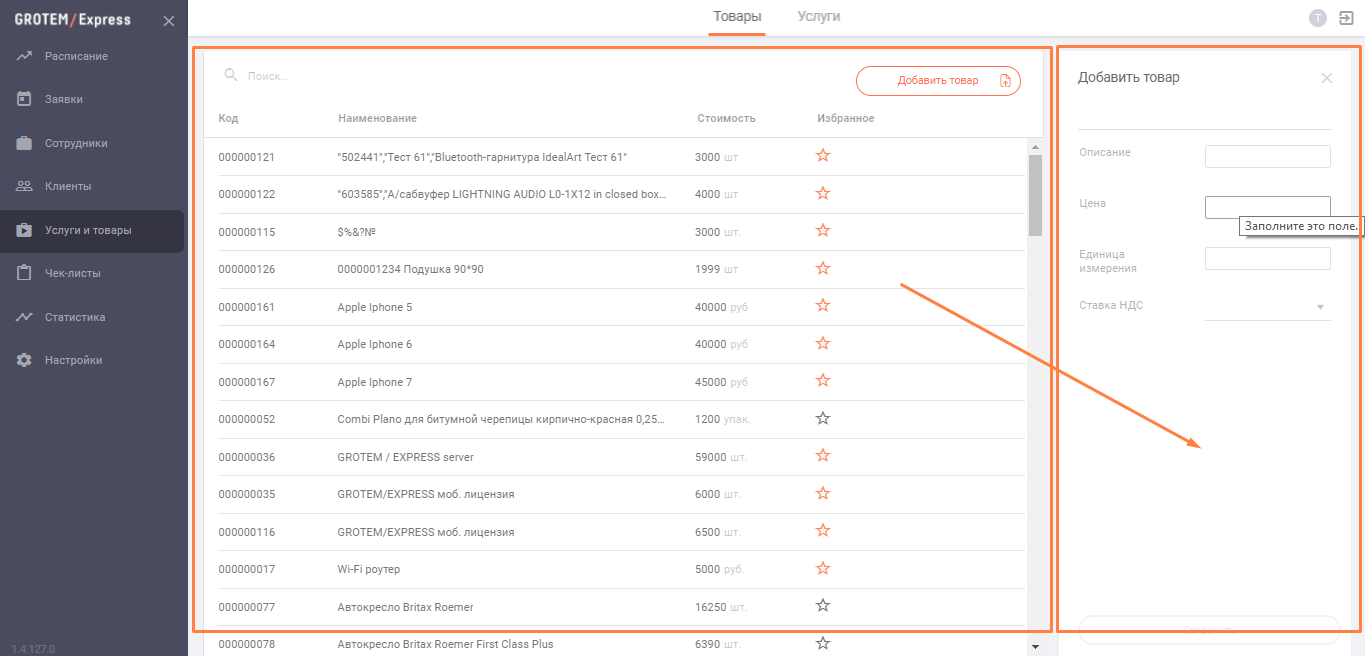The height and width of the screenshot is (656, 1365).
Task: Open the Расписание schedule icon
Action: click(x=25, y=56)
